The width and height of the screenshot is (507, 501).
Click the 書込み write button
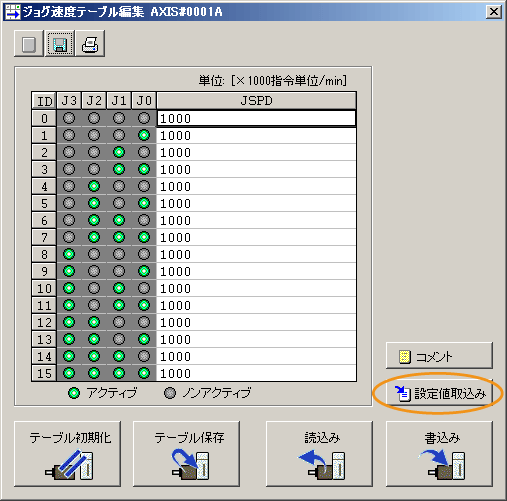439,454
